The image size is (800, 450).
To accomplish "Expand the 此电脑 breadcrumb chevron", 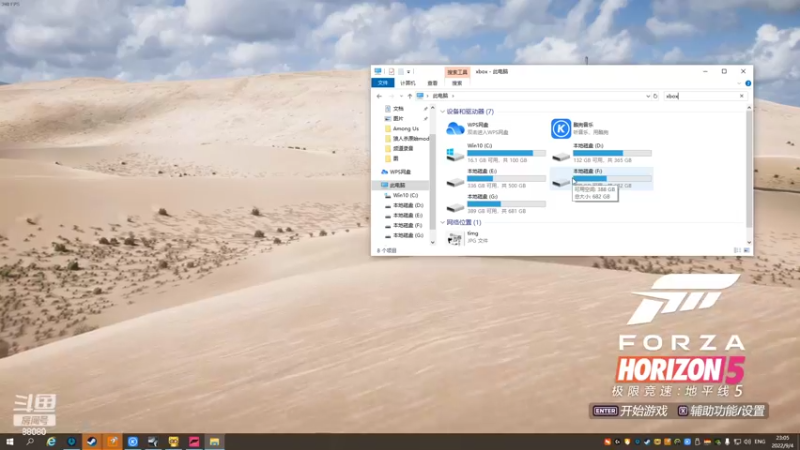I will tap(453, 96).
